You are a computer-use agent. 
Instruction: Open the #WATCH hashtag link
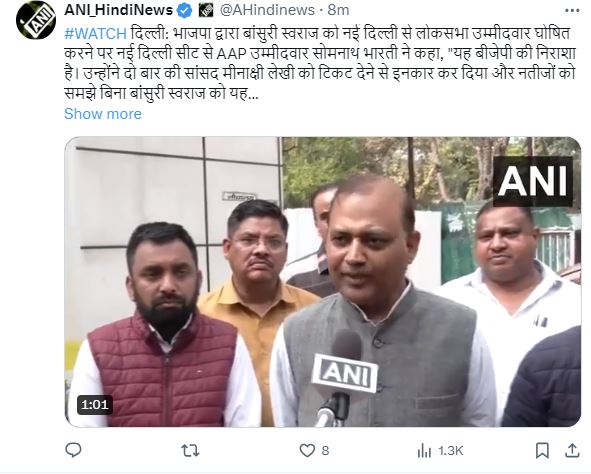coord(95,34)
